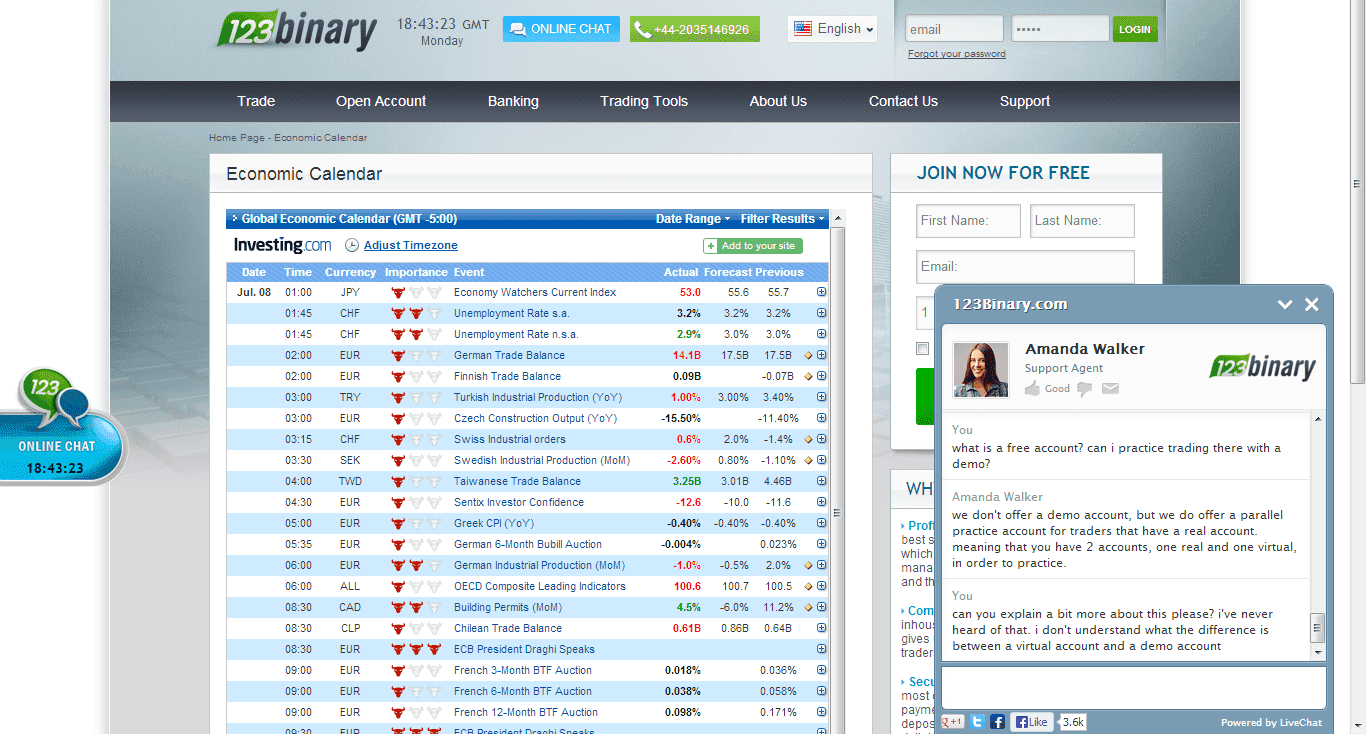The image size is (1366, 734).
Task: Click the Facebook Like button in chat footer
Action: pyautogui.click(x=1031, y=722)
